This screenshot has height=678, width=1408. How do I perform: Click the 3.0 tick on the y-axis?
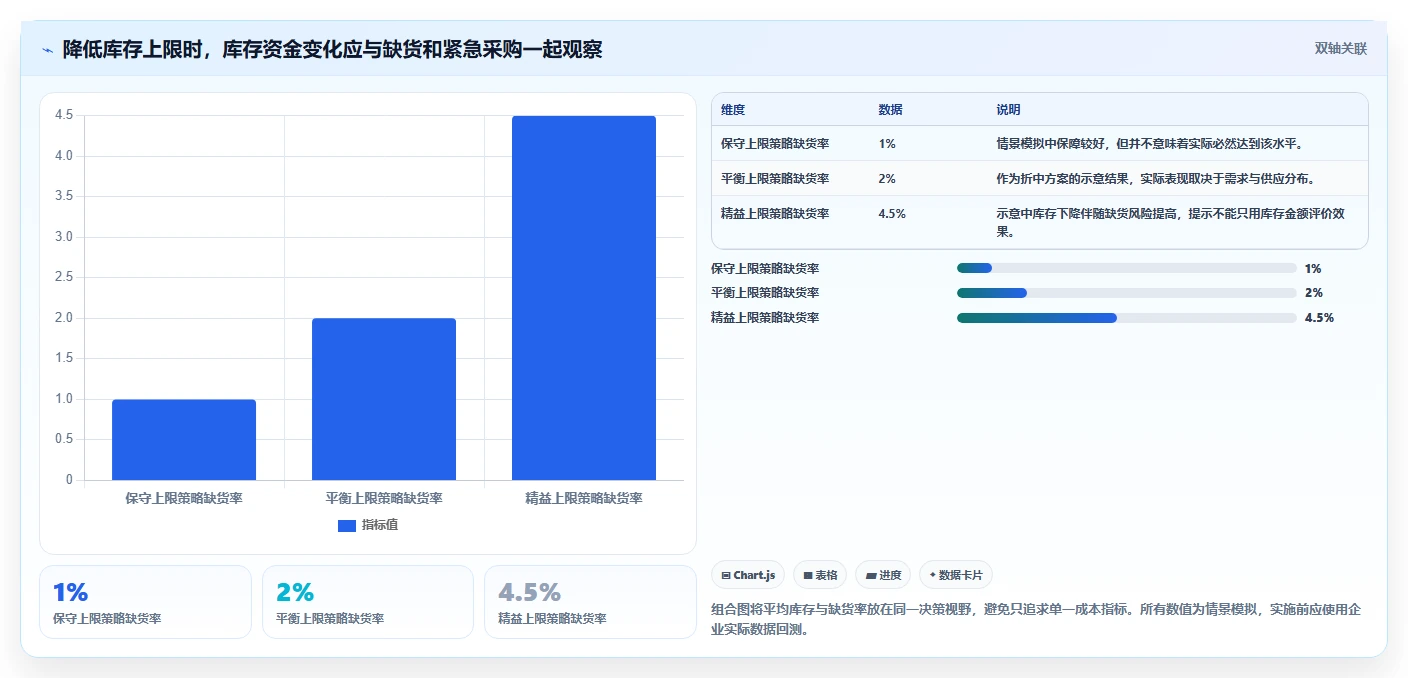point(64,237)
